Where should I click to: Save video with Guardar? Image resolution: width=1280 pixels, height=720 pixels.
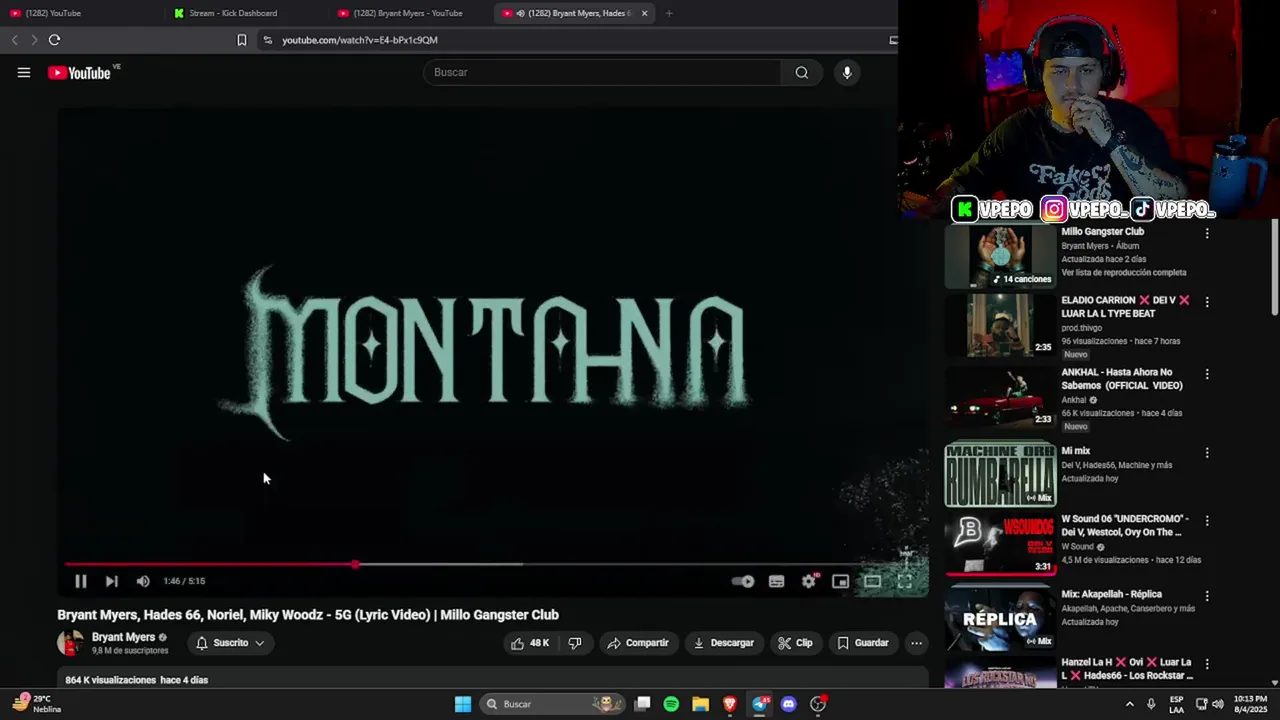(862, 643)
